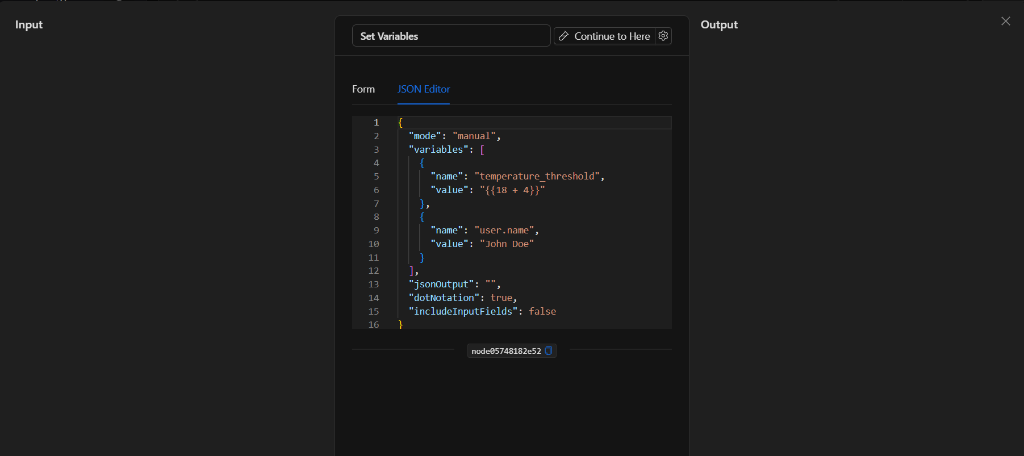Click the "John Doe" value
Viewport: 1024px width, 456px height.
pos(507,244)
